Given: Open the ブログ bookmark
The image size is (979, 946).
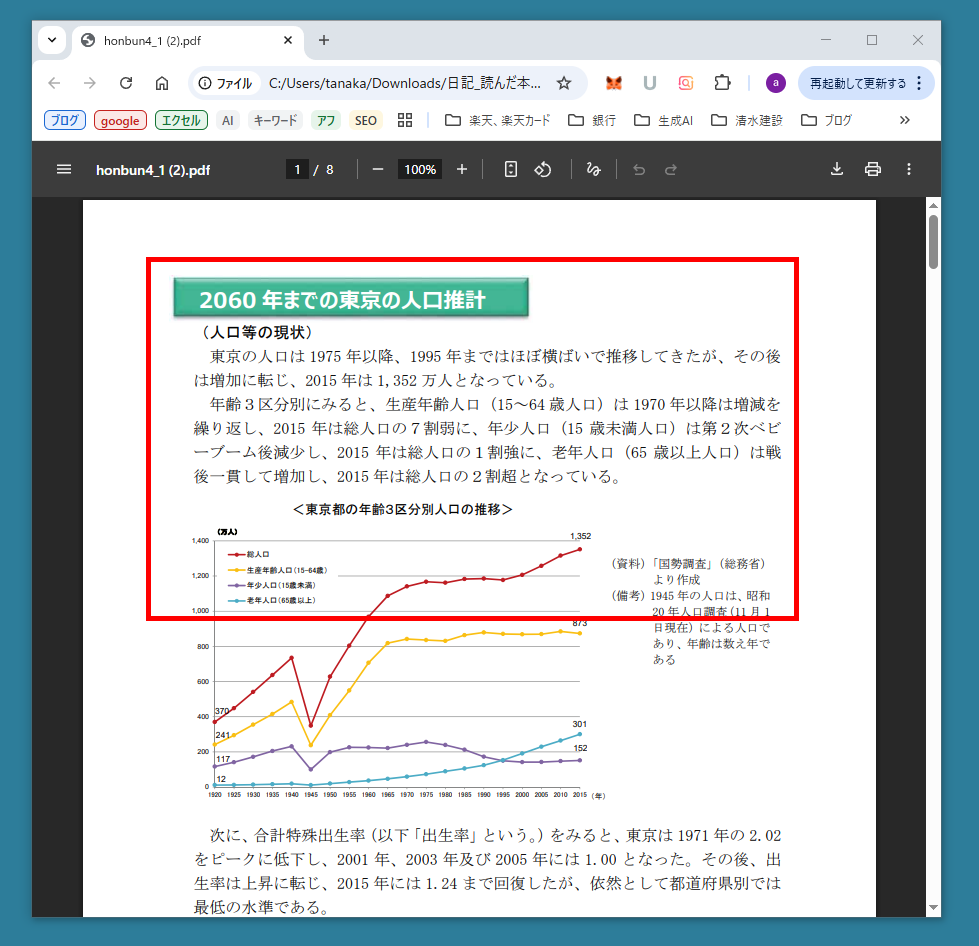Looking at the screenshot, I should coord(65,120).
